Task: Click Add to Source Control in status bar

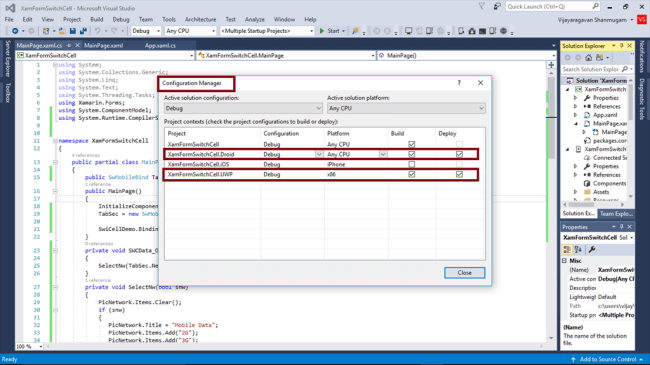Action: 607,359
